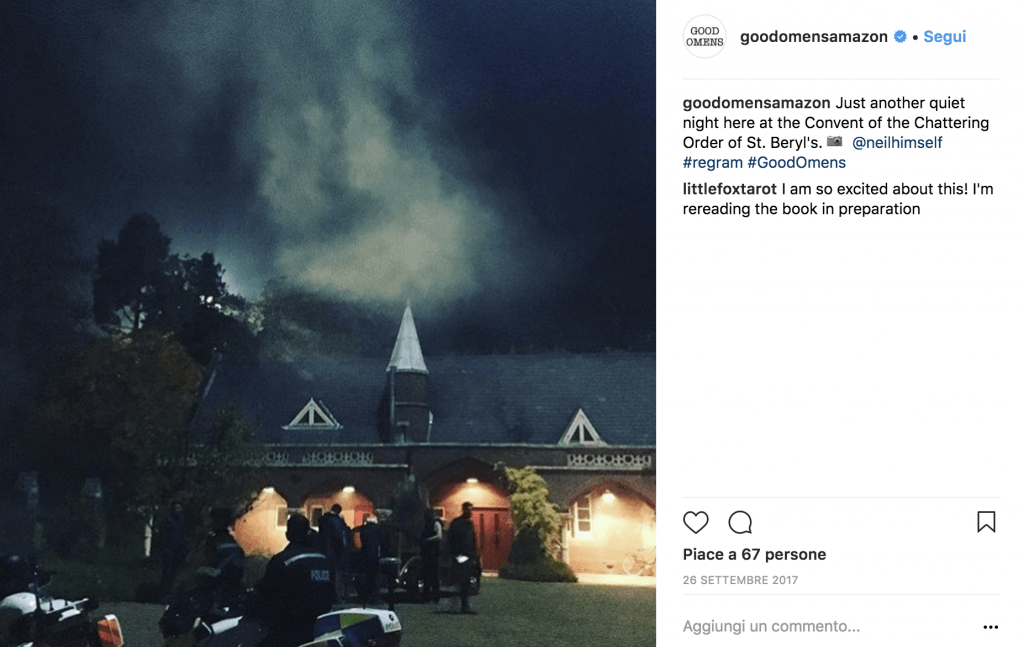This screenshot has height=647, width=1024.
Task: Follow the account via Segui
Action: coord(944,37)
